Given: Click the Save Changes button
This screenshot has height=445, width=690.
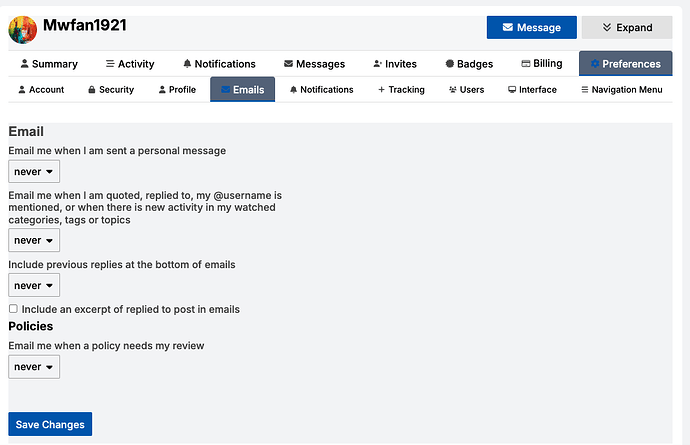Looking at the screenshot, I should tap(50, 424).
